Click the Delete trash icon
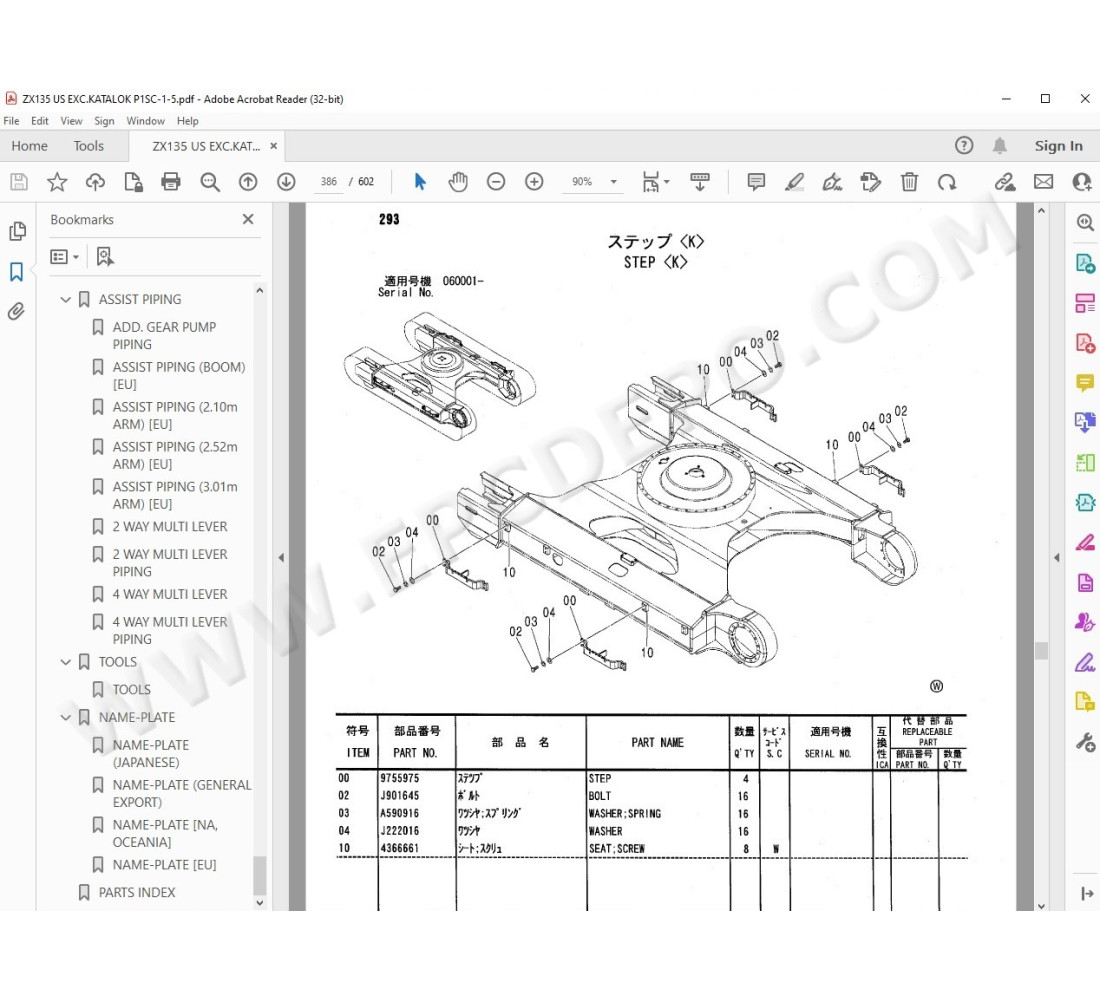This screenshot has width=1100, height=1000. [x=909, y=182]
